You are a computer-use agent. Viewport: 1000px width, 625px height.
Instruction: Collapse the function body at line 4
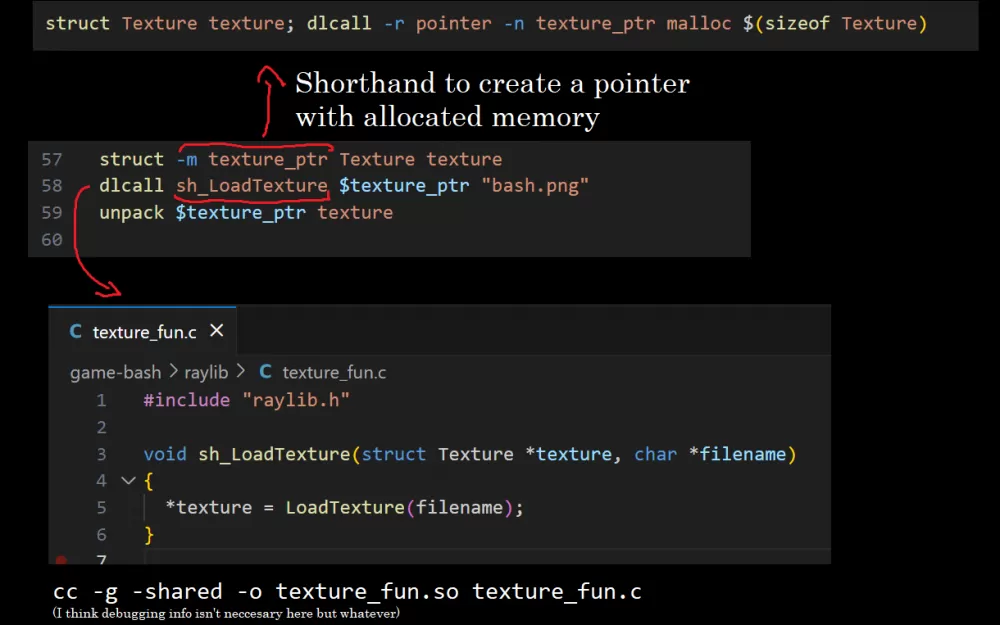coord(128,480)
